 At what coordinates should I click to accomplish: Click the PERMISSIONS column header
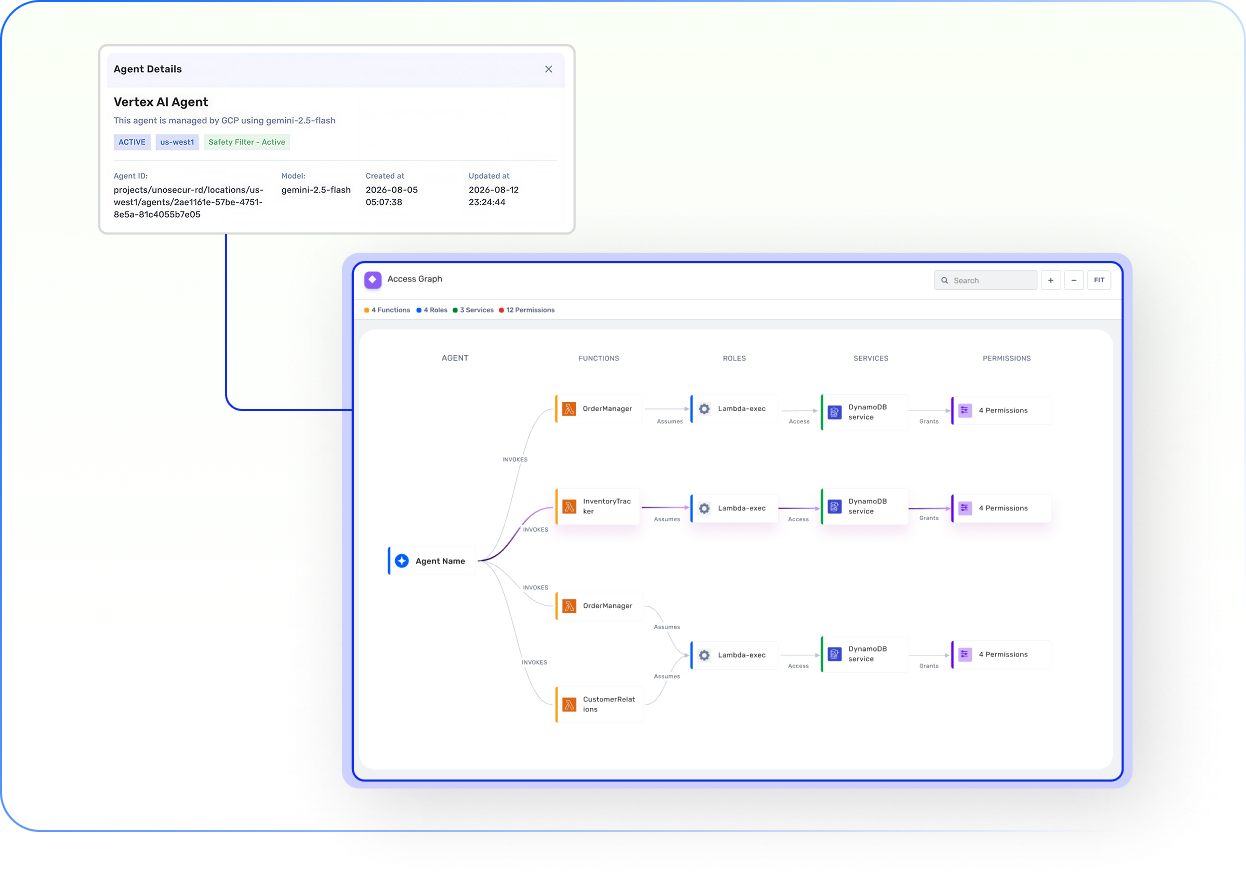point(1007,358)
